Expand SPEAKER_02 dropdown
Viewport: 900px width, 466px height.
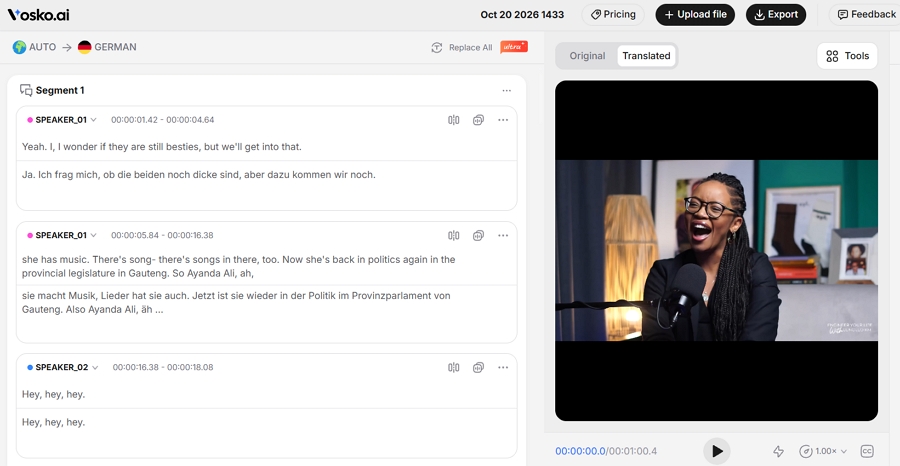(95, 367)
